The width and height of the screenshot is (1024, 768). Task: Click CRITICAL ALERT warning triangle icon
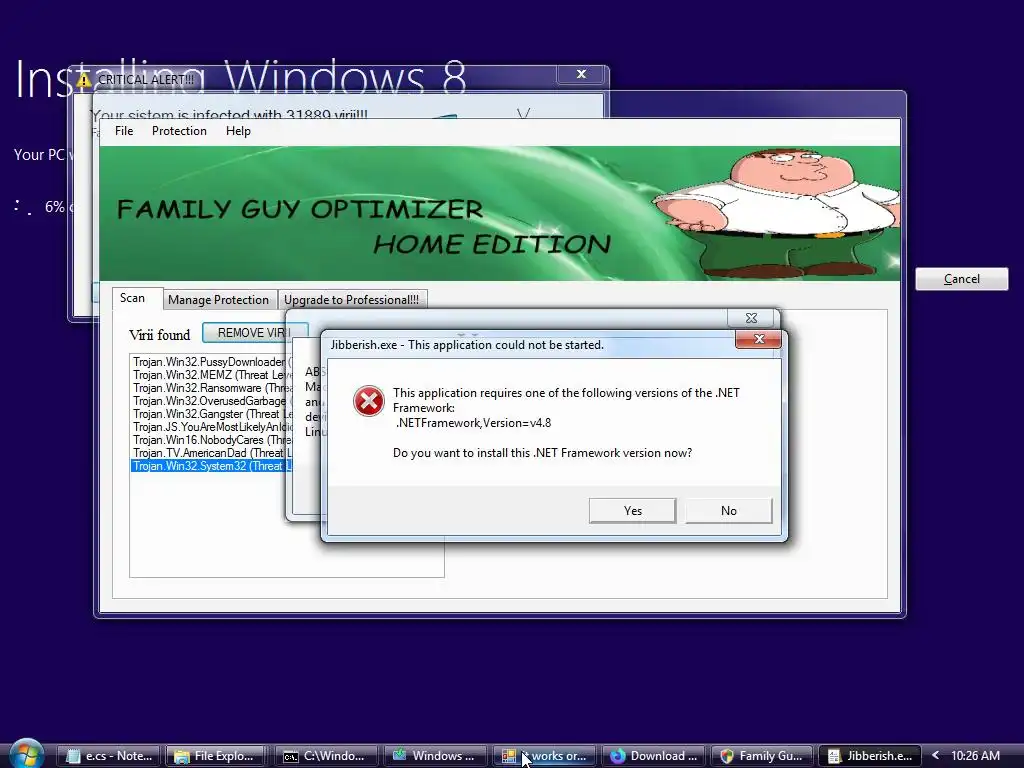pos(83,80)
